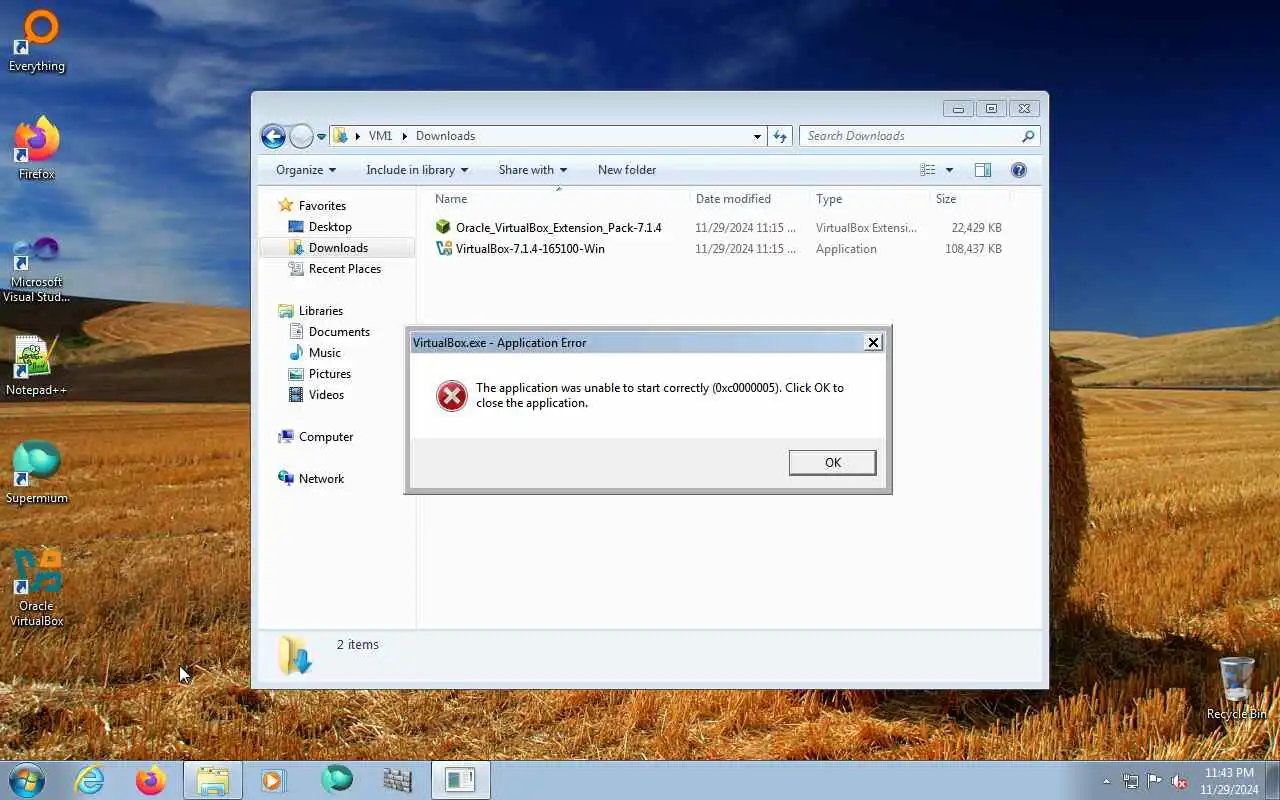Click the magnifier icon in search box
The image size is (1280, 800).
[x=1028, y=136]
